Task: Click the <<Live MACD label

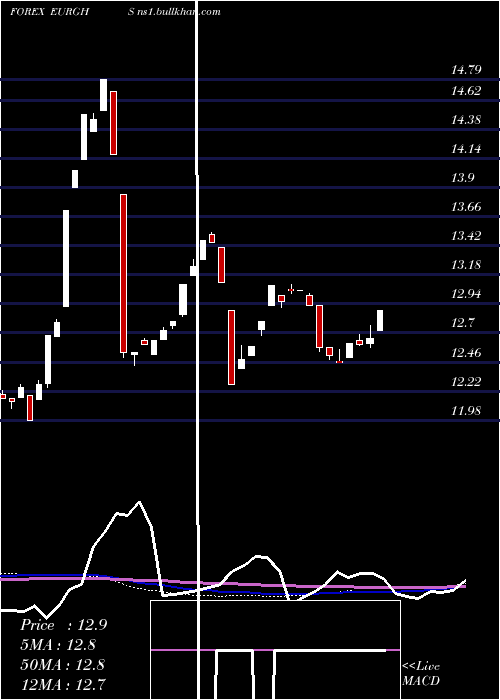Action: (421, 673)
